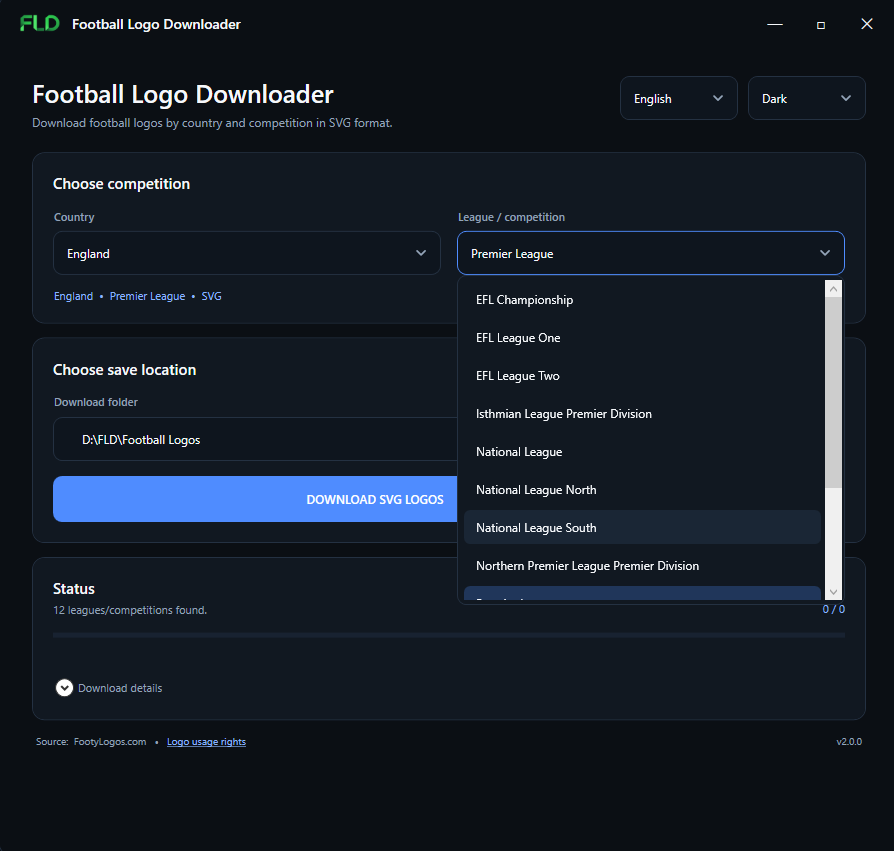Viewport: 894px width, 851px height.
Task: Click the 0 / 0 progress counter
Action: [x=834, y=609]
